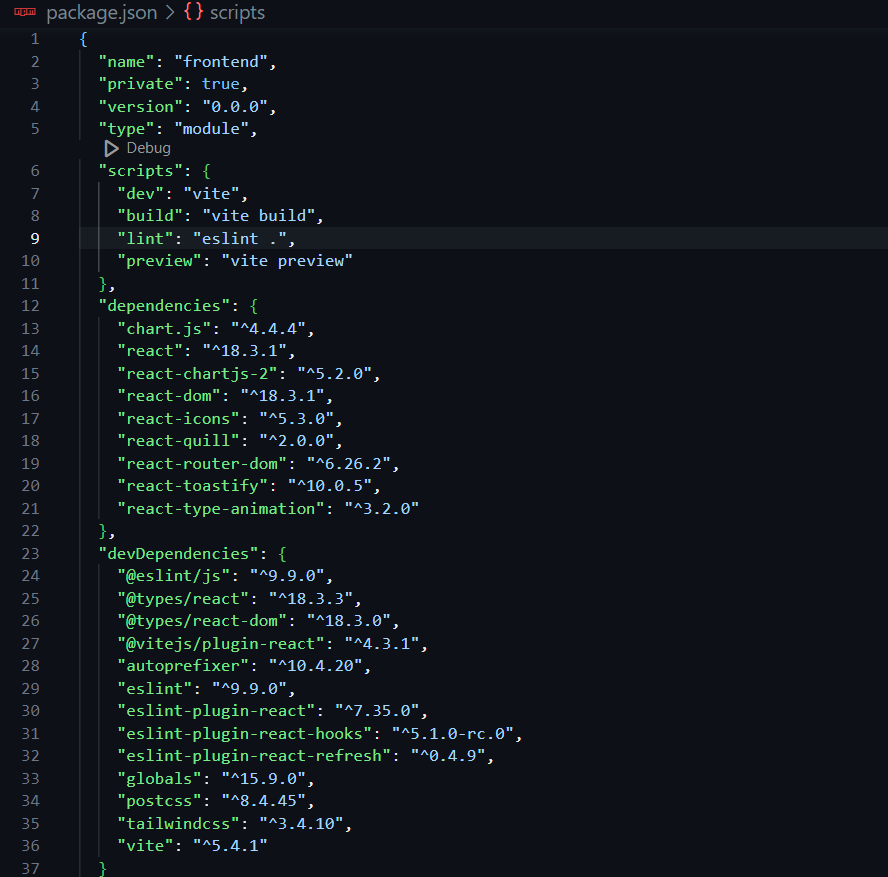Select the "devDependencies" key

178,553
